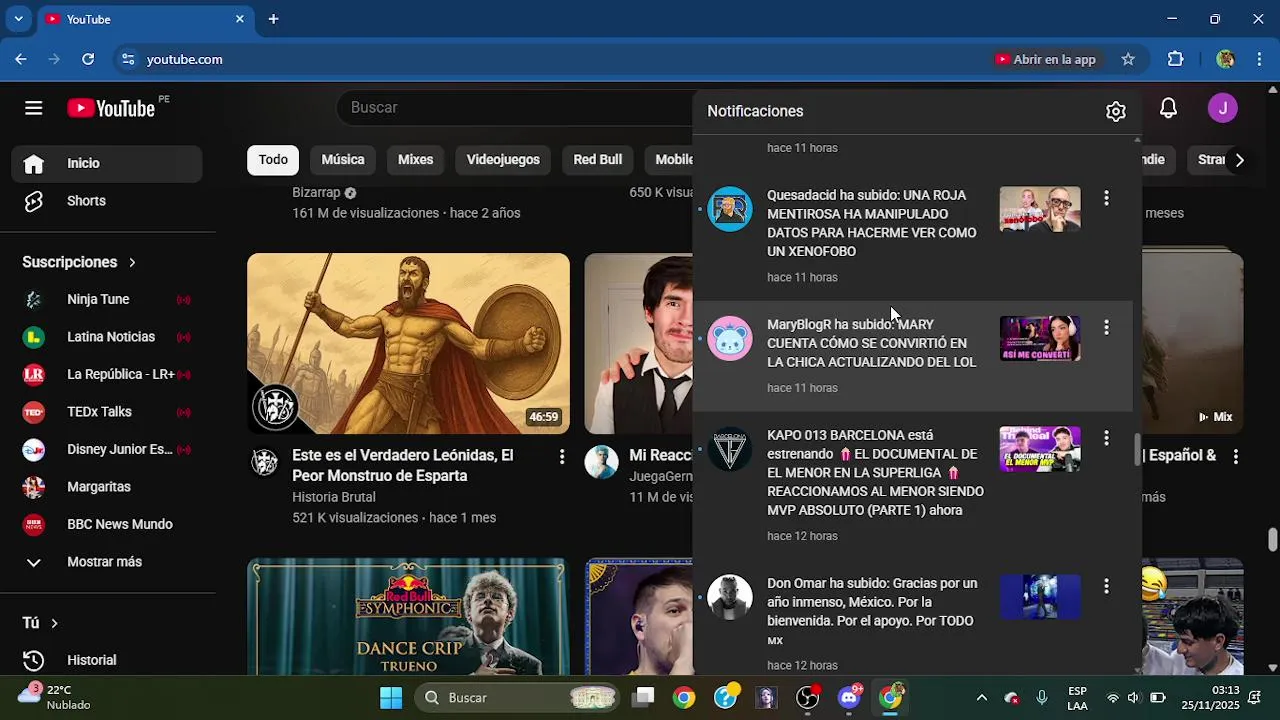Click the Don Omar channel avatar
The height and width of the screenshot is (720, 1280).
tap(730, 597)
